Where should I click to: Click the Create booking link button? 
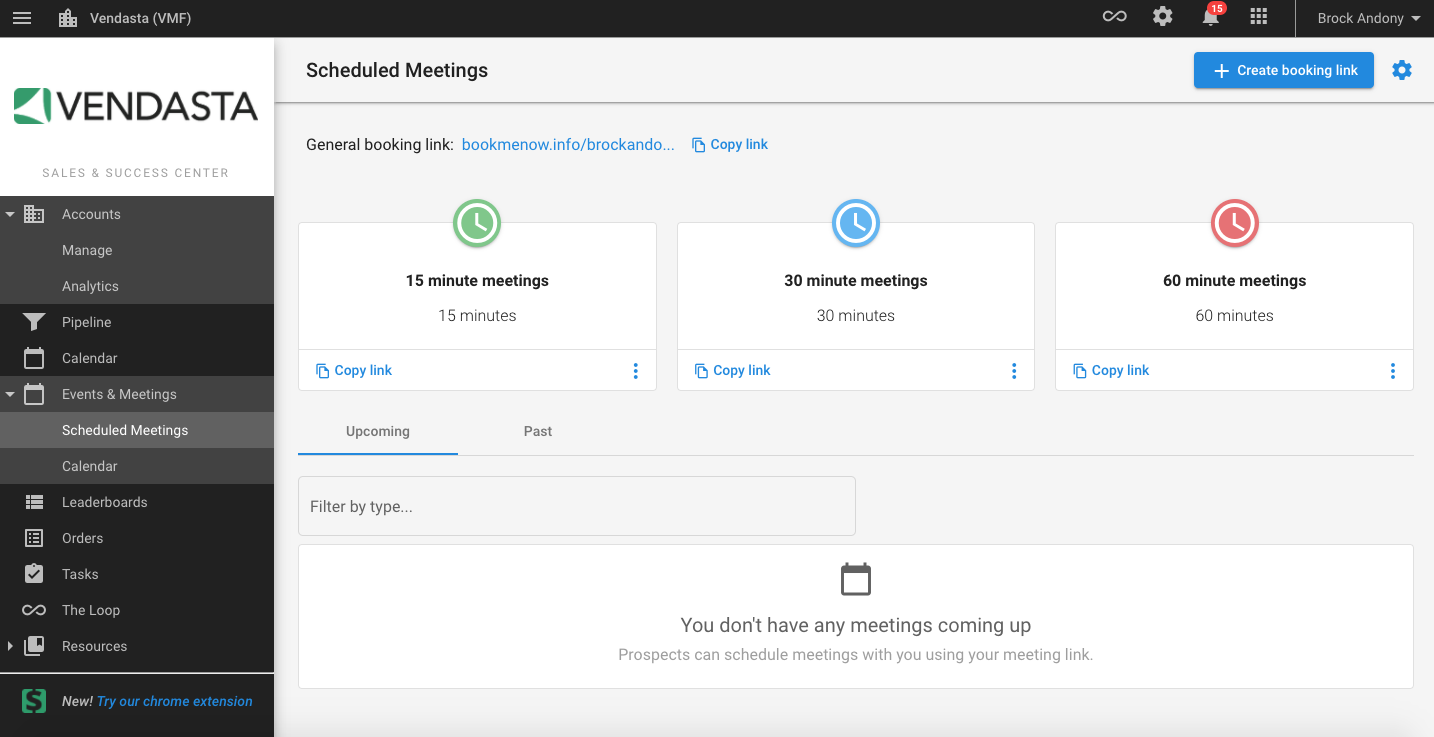(1283, 70)
